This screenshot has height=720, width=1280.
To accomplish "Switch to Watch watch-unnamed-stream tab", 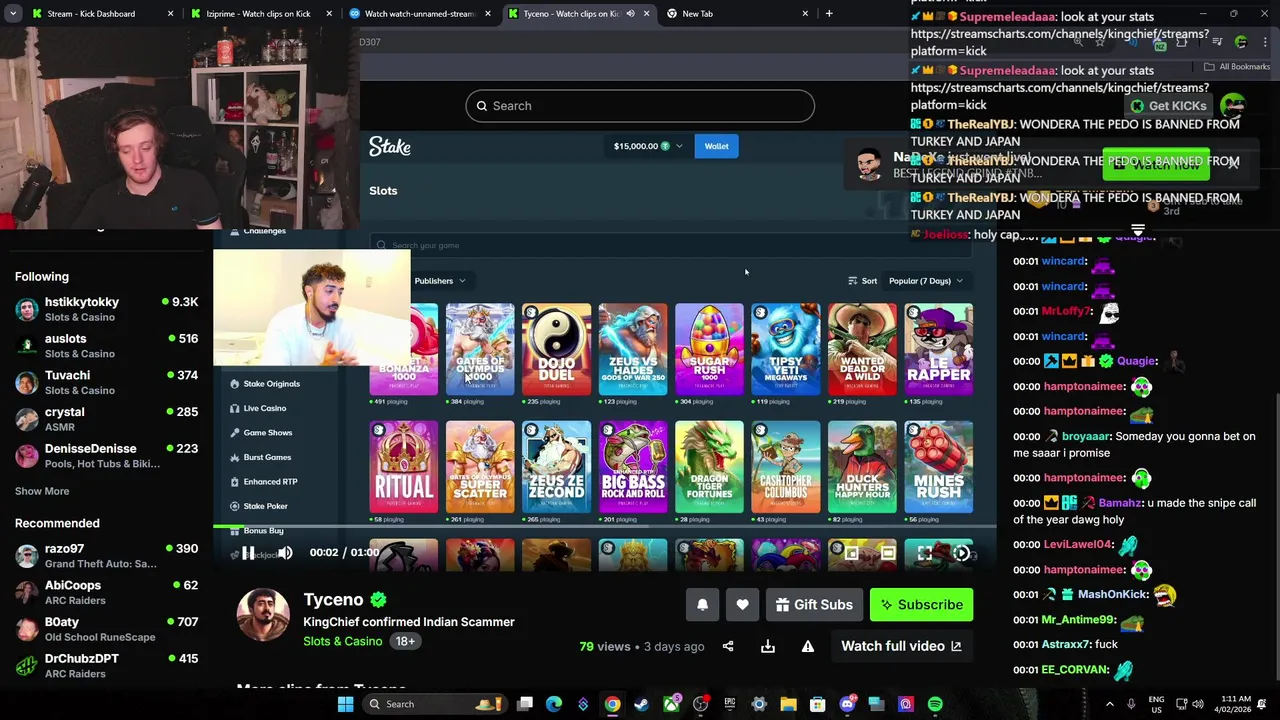I will click(x=419, y=14).
